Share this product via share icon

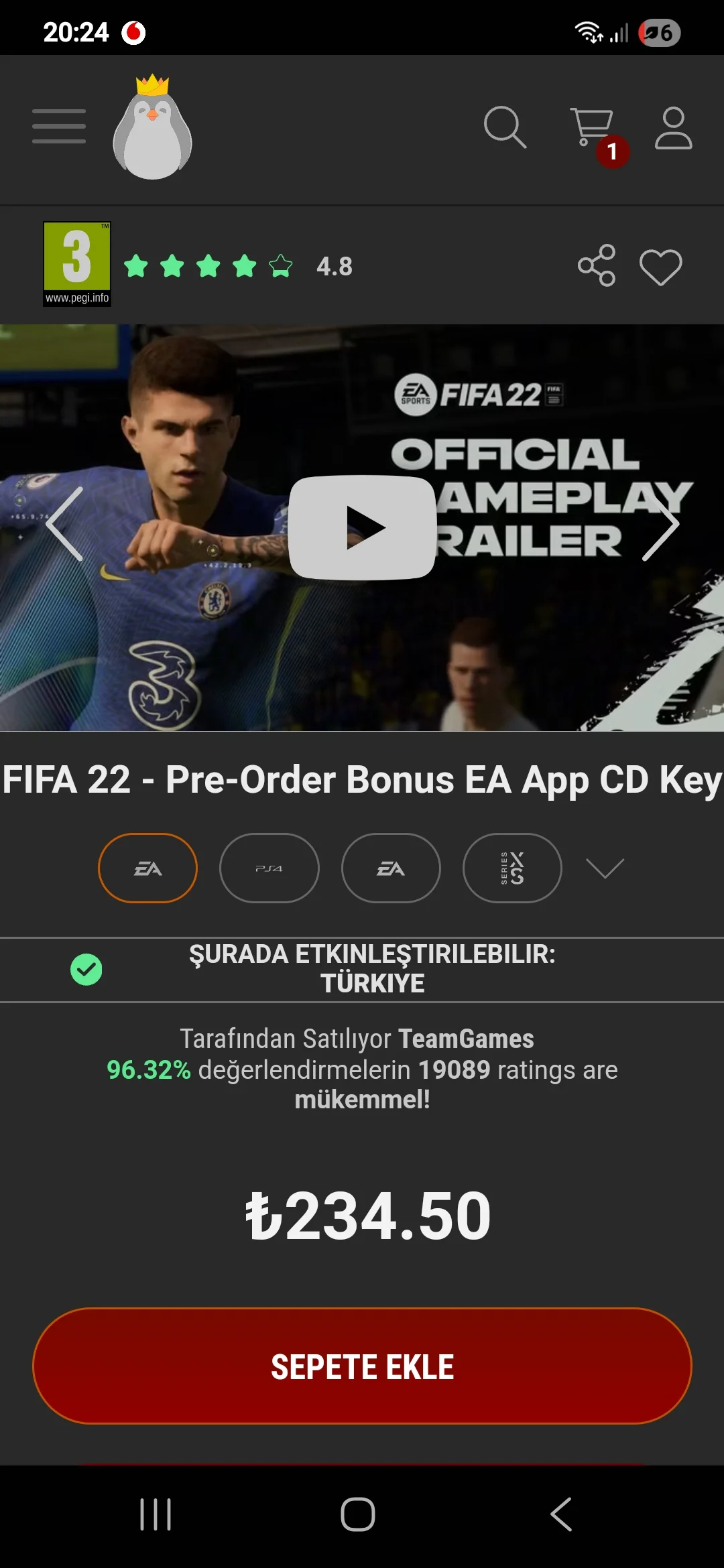(597, 265)
